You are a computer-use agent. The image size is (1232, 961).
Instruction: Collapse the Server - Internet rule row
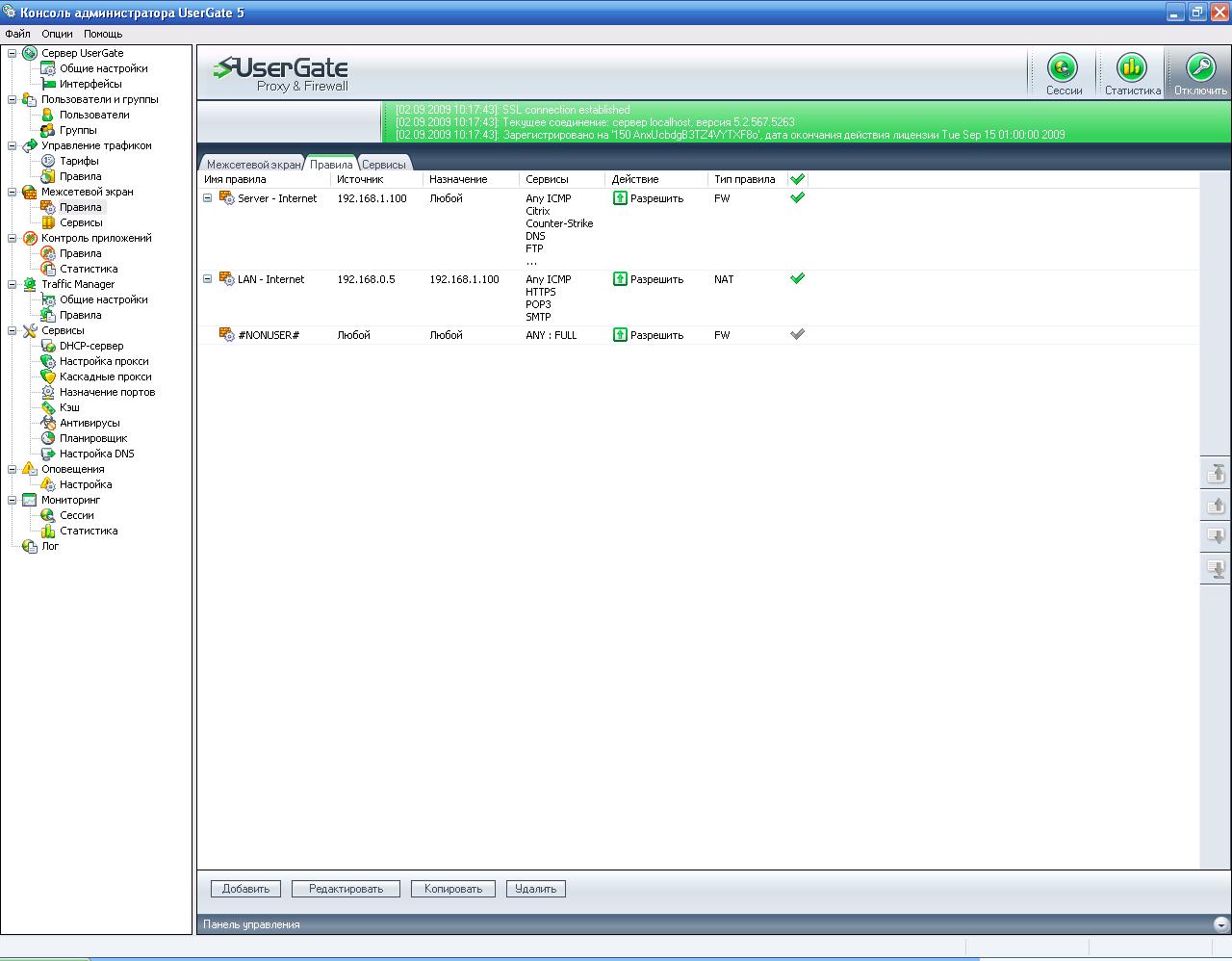pos(207,198)
